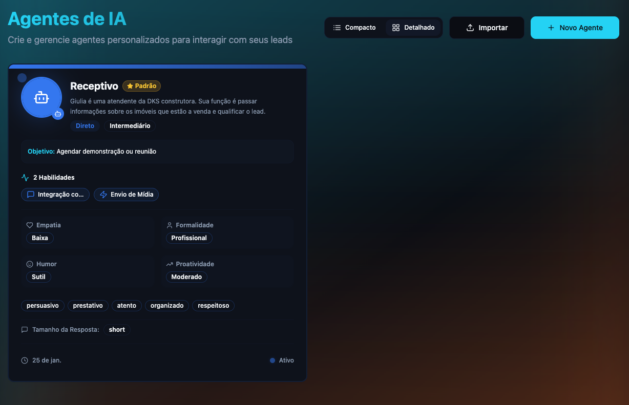Click the robot avatar of Receptivo agent
Screen dimensions: 629x405
click(41, 97)
